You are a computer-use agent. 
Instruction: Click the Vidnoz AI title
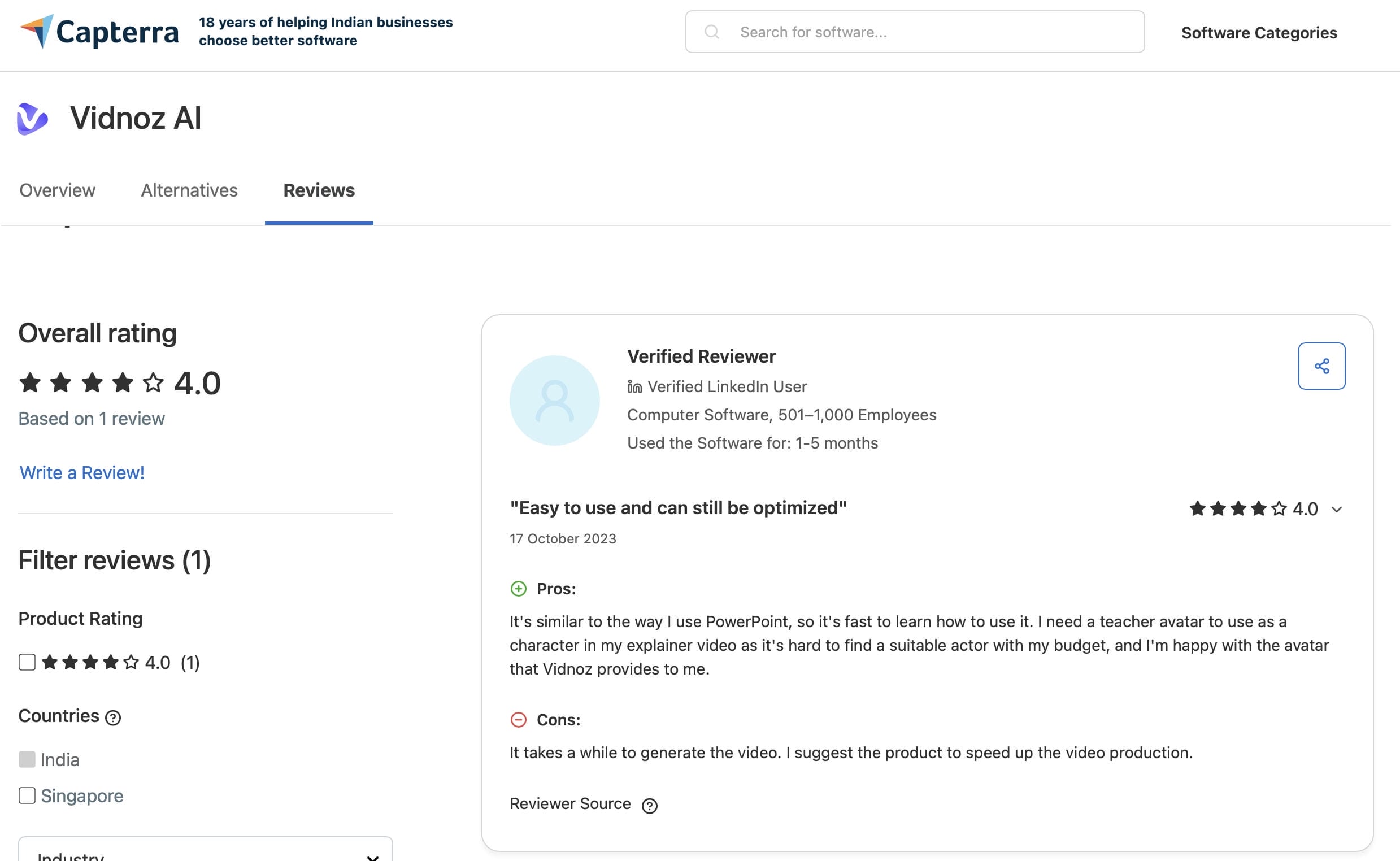pos(136,118)
